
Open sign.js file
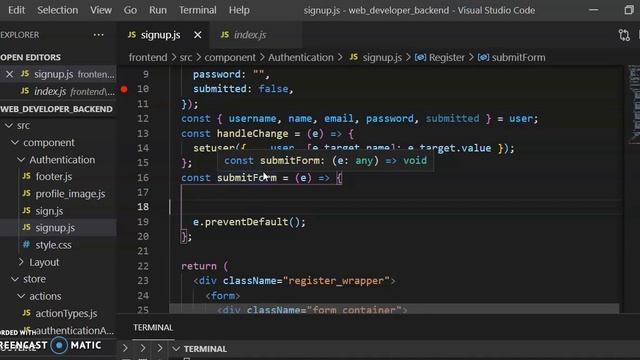[49, 211]
